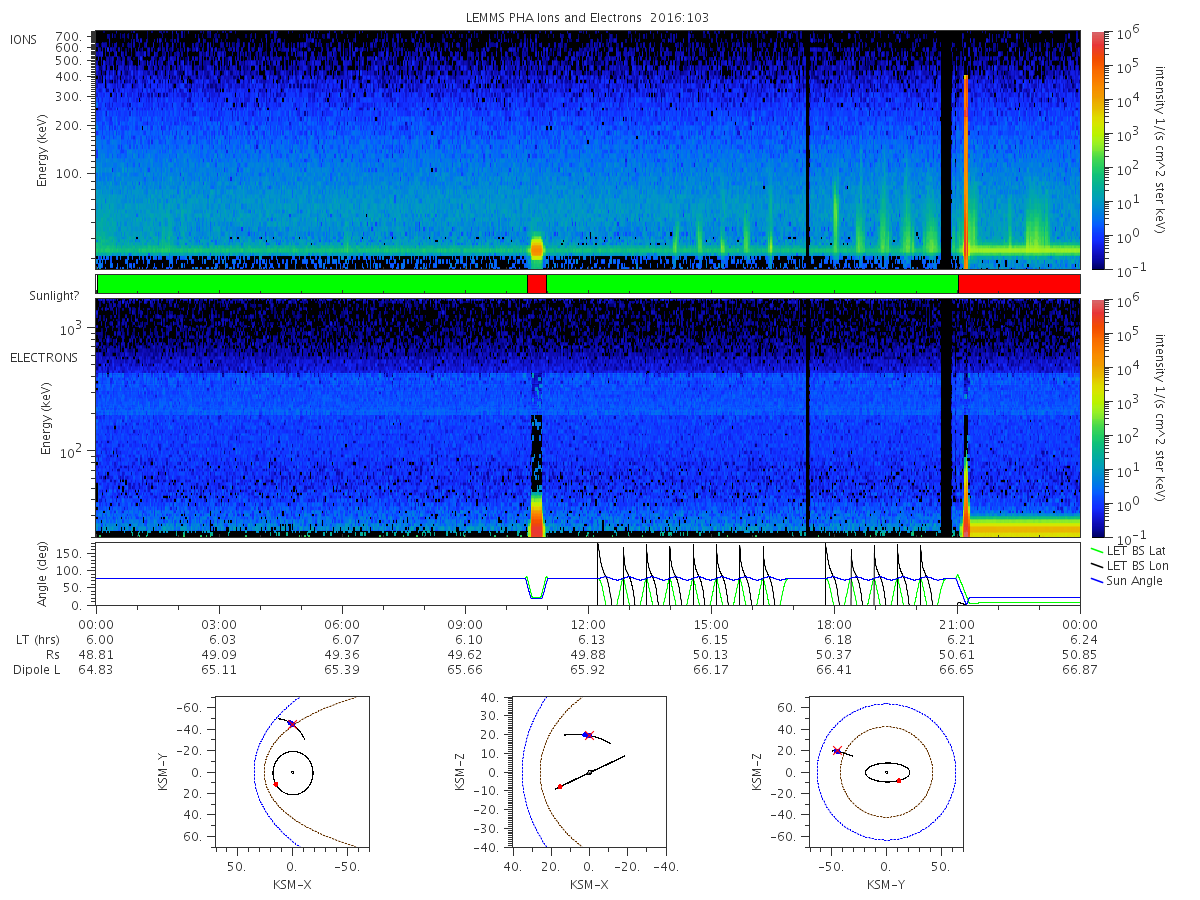Image resolution: width=1200 pixels, height=900 pixels.
Task: Click the '09:00' time tick label
Action: [465, 624]
